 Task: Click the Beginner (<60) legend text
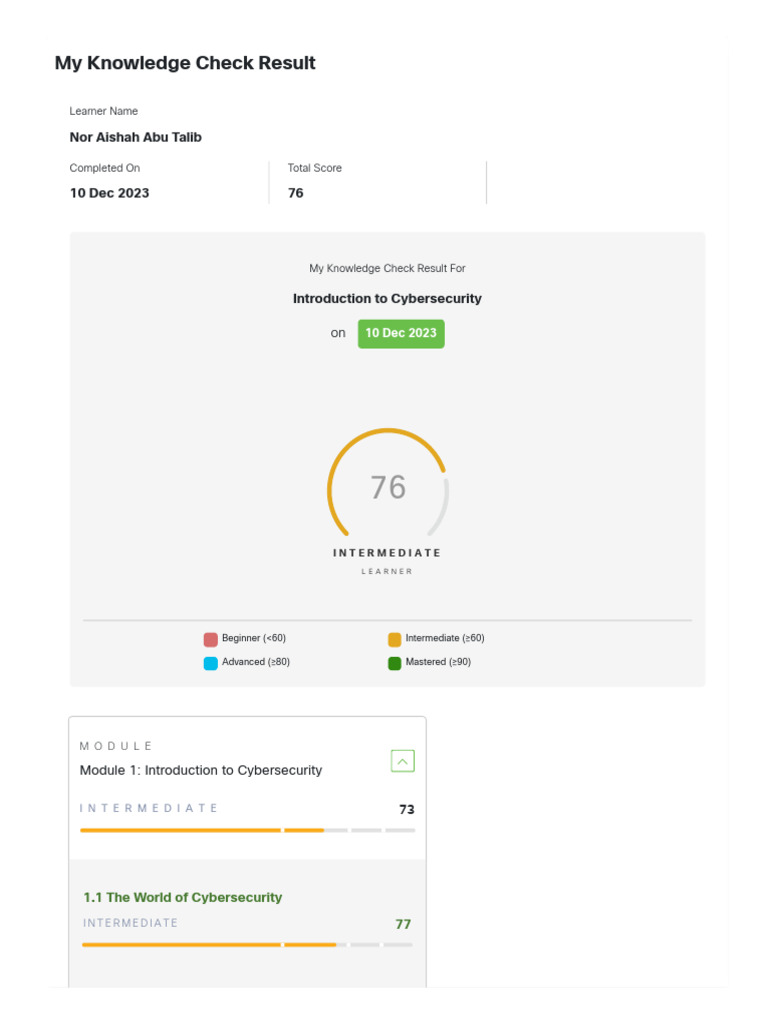coord(254,638)
